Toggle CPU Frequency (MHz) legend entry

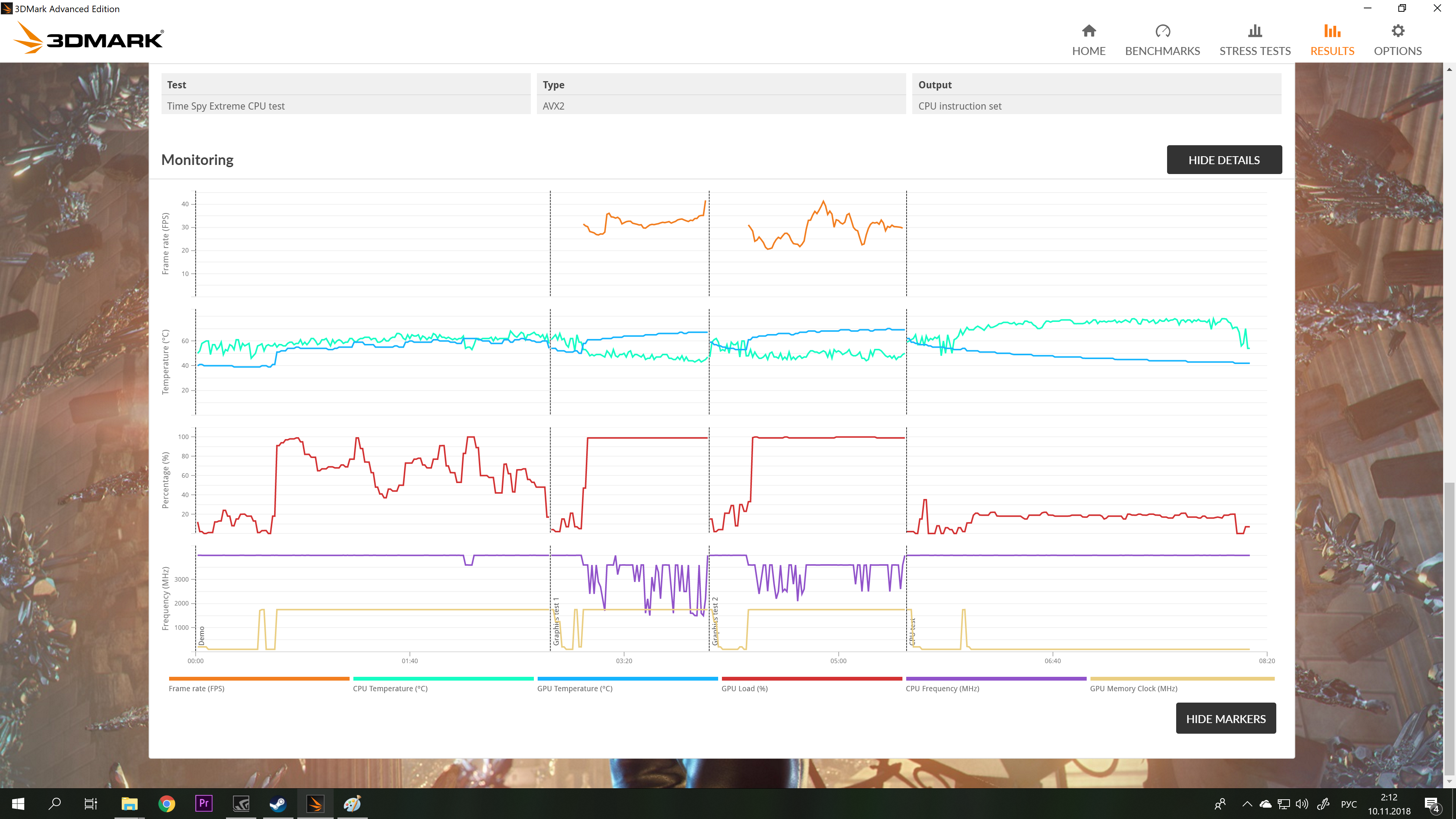point(942,689)
